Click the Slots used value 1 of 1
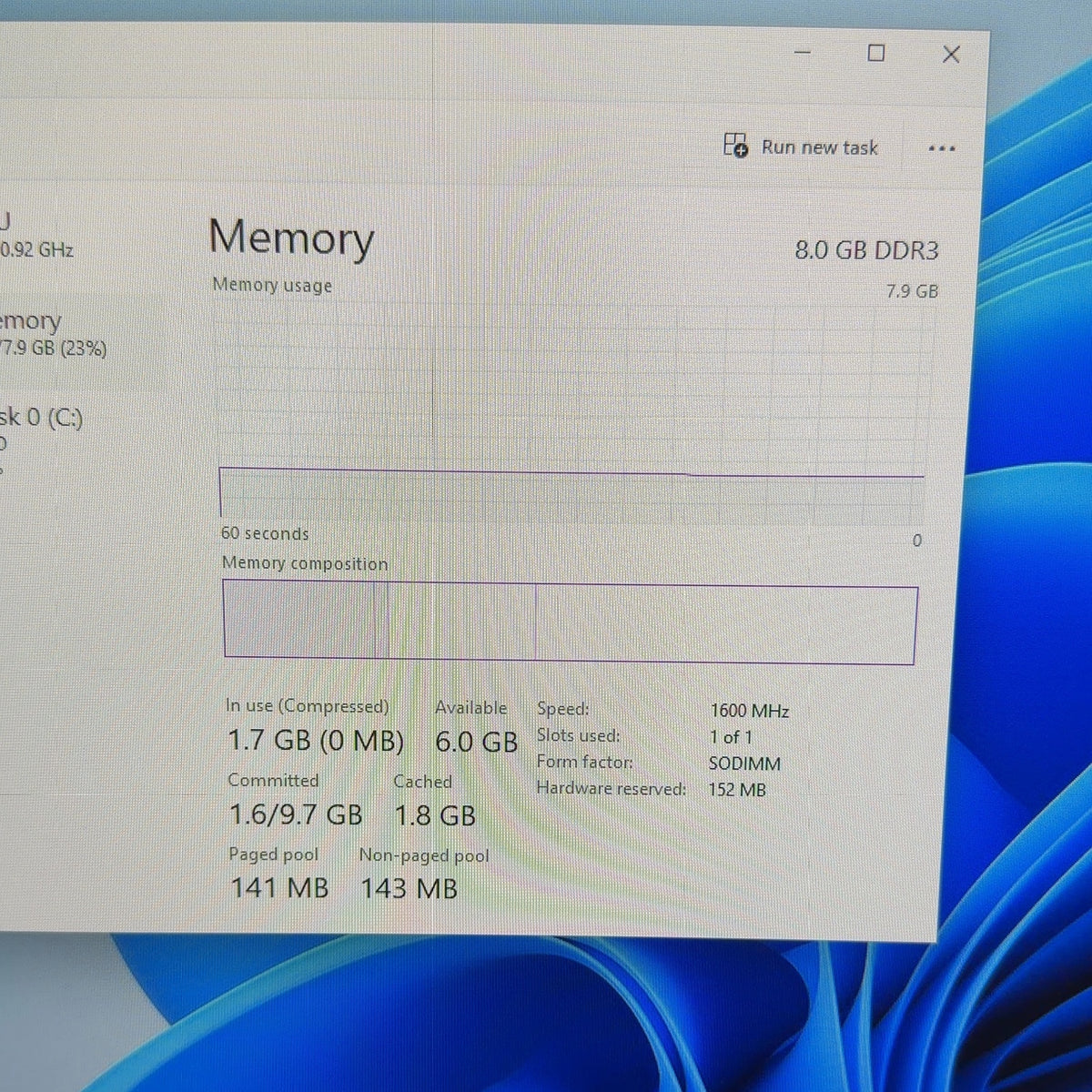Screen dimensions: 1092x1092 pyautogui.click(x=731, y=737)
